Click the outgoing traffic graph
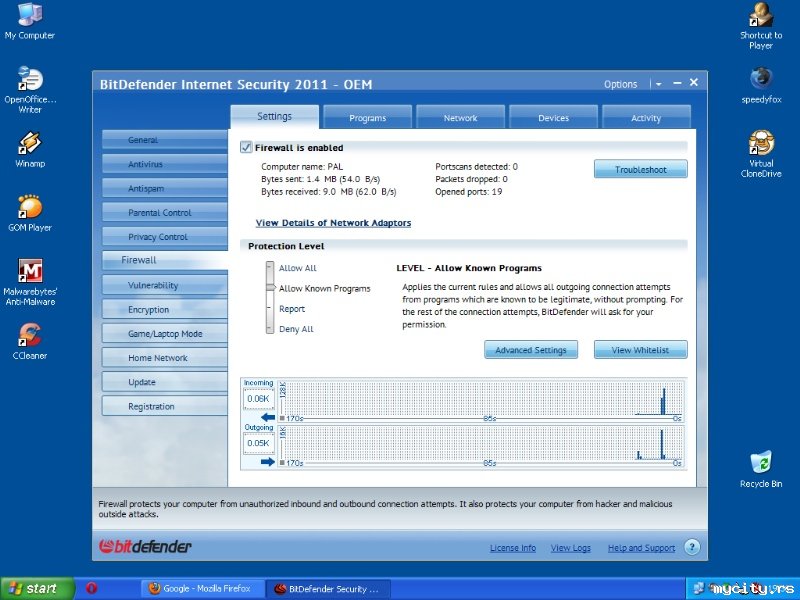Screen dimensions: 800x600 (480, 445)
